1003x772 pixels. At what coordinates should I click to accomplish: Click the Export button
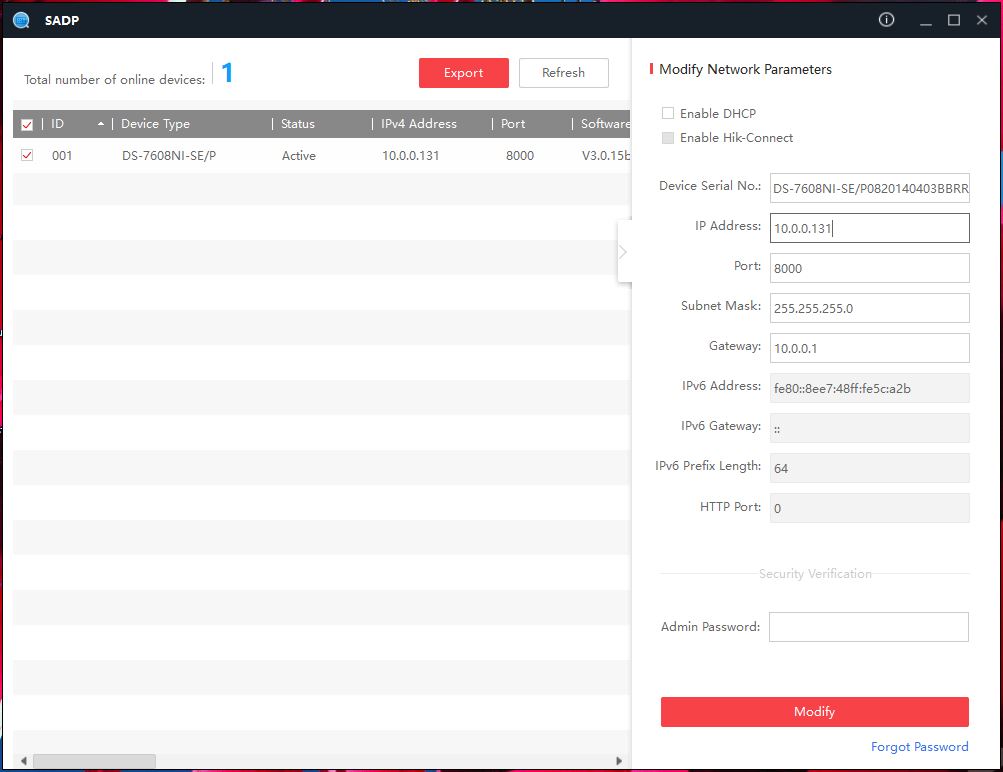coord(463,73)
